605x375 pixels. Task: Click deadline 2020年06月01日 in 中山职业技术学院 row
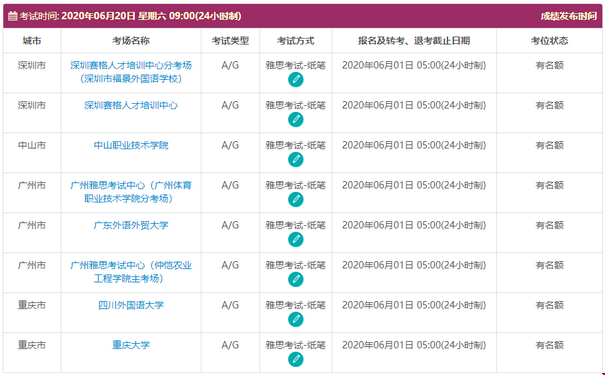coord(414,145)
